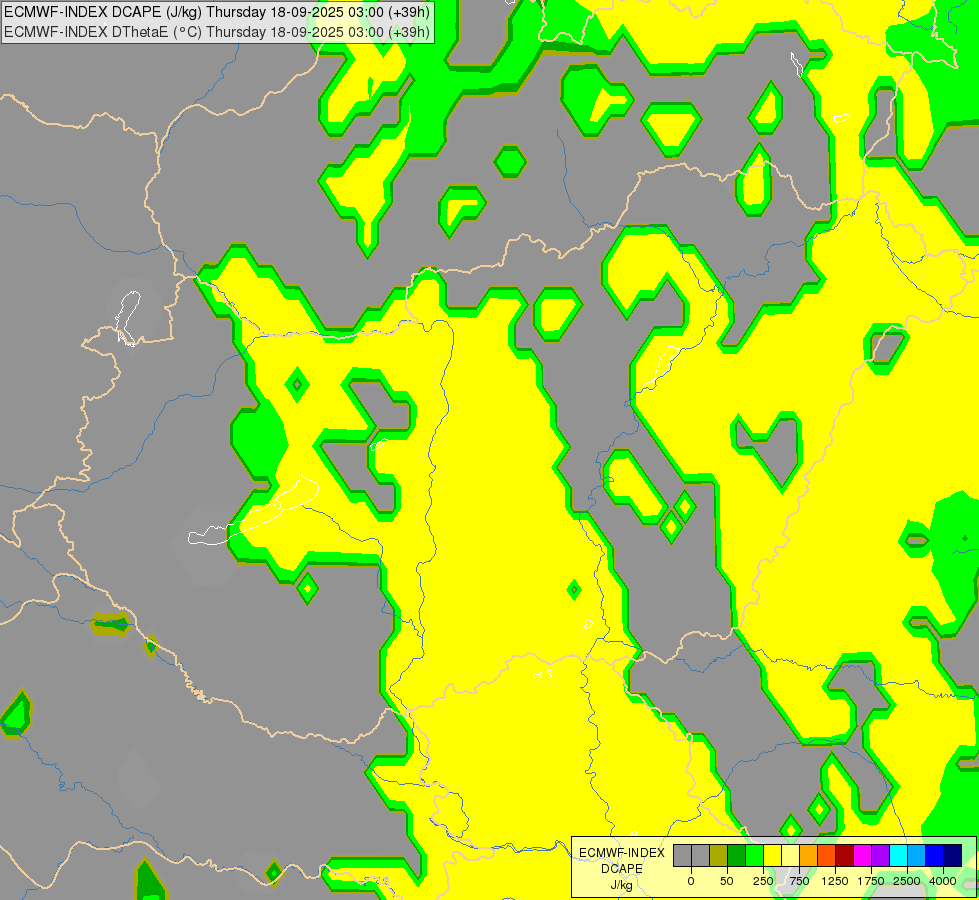Choose the light blue legend swatch
Screen dimensions: 979x900
tap(917, 856)
